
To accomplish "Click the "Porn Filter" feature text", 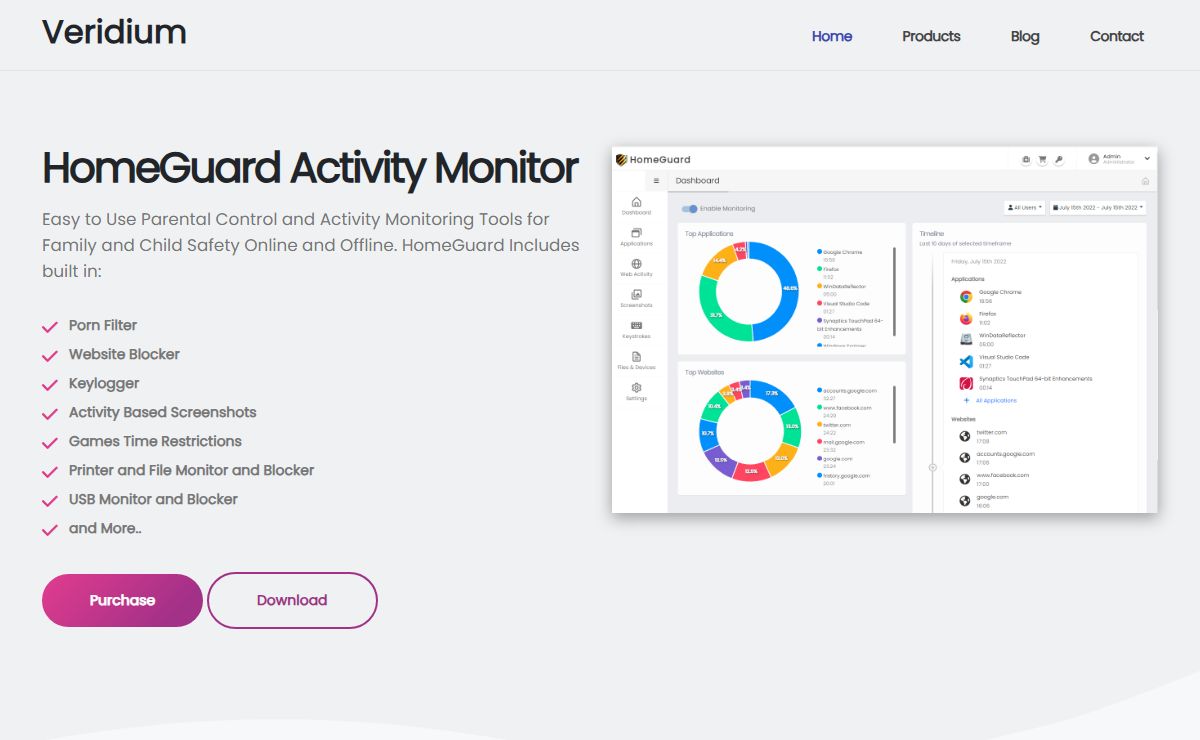I will click(103, 325).
